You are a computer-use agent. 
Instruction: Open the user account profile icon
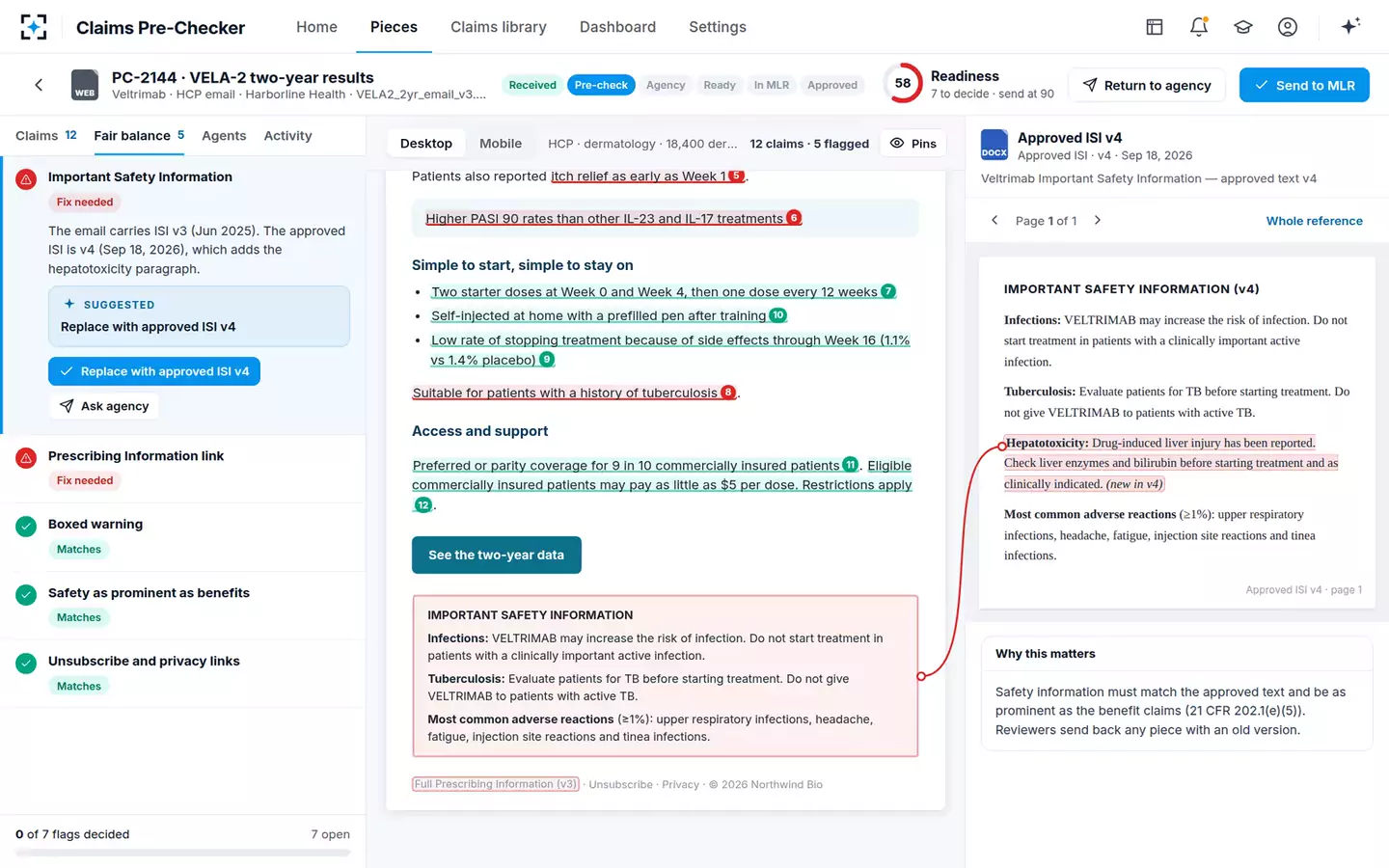1288,27
